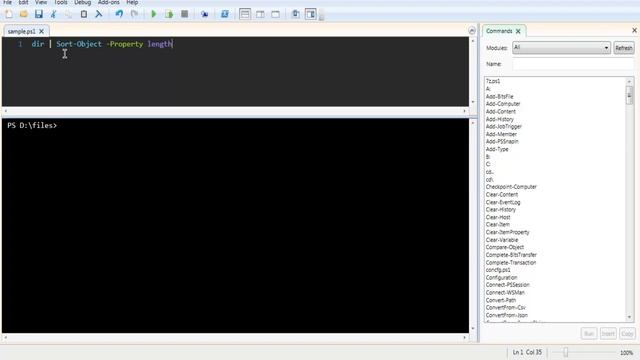
Task: Cut selection using scissors icon
Action: pos(53,14)
